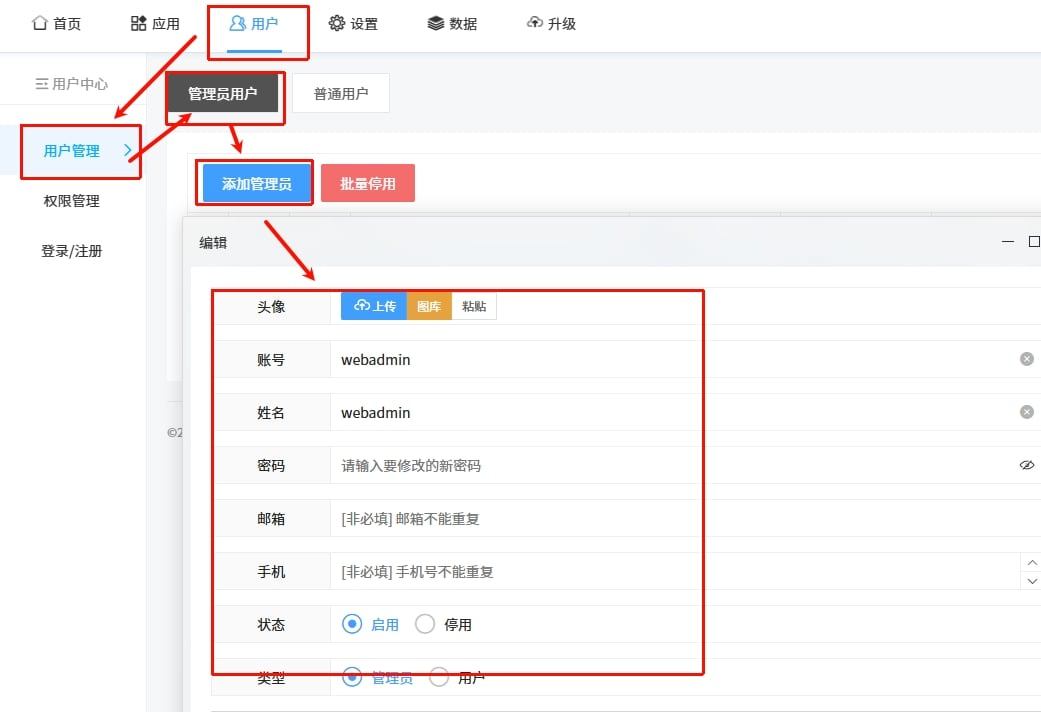Click the cloud upload icon beside 升级

pos(534,23)
